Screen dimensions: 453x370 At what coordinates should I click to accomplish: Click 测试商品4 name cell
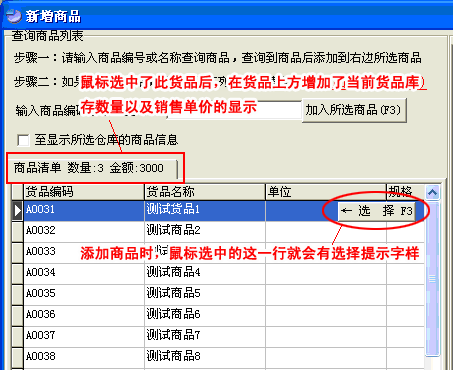click(x=205, y=273)
